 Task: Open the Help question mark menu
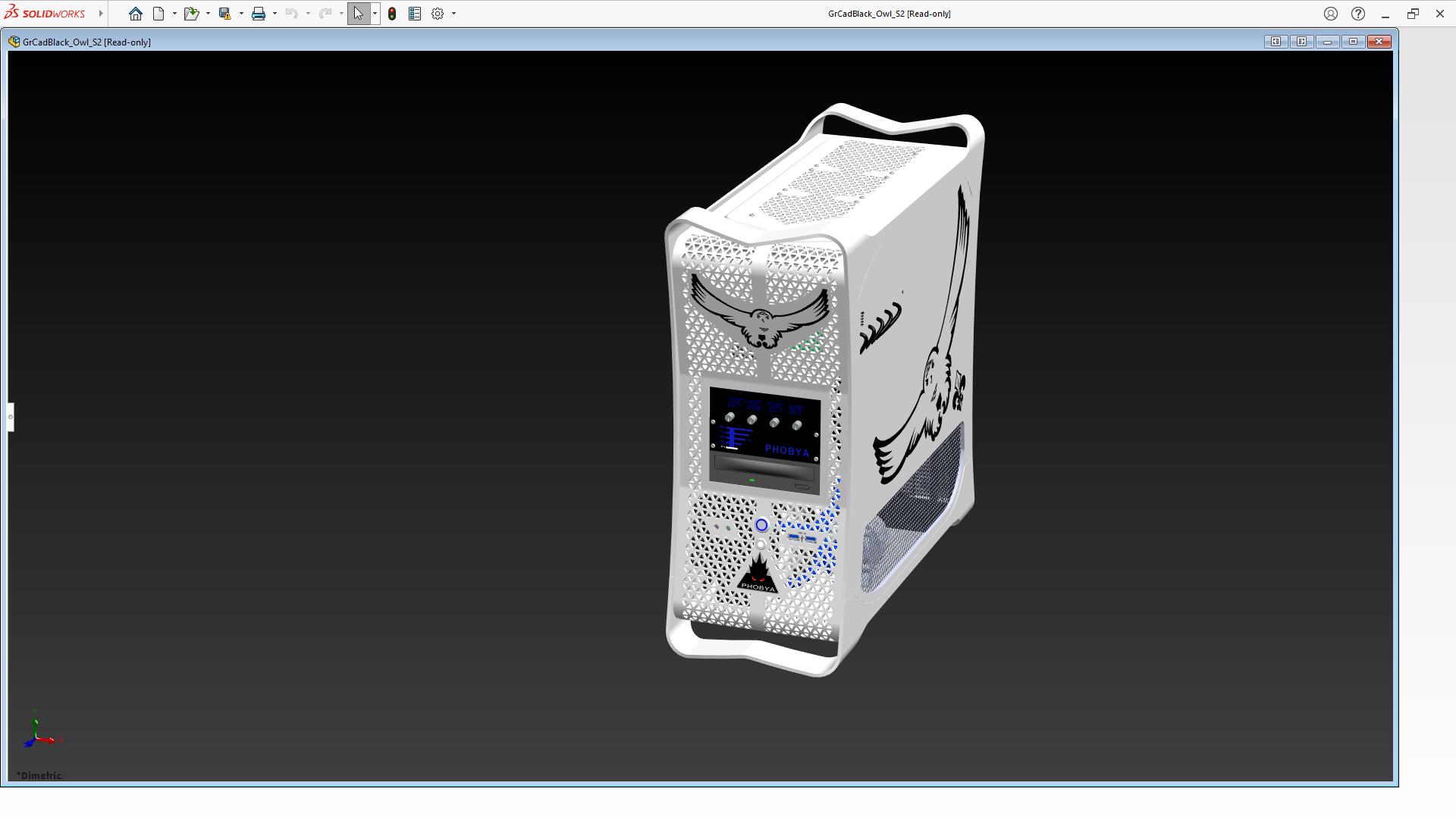point(1358,14)
